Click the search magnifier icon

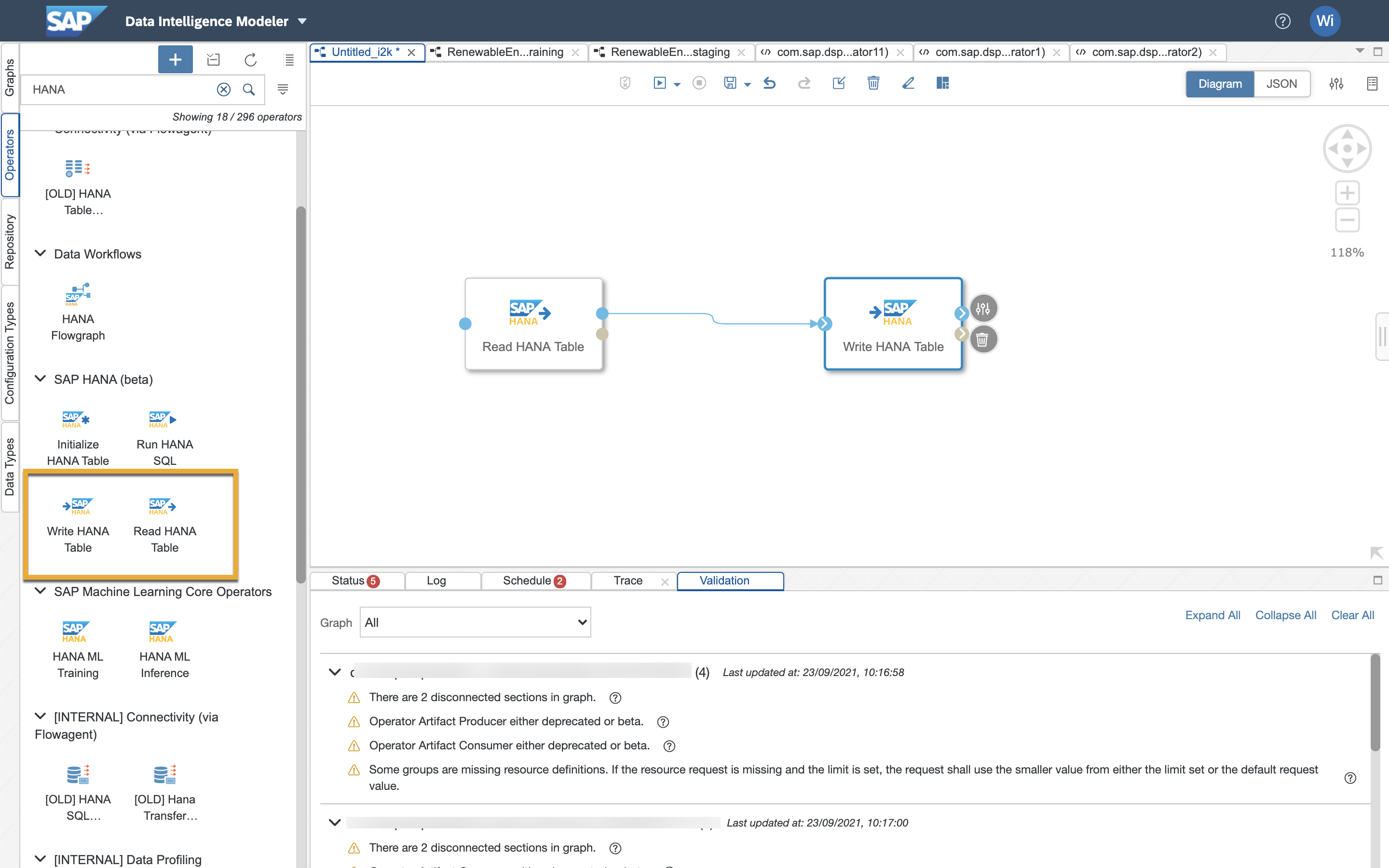point(248,90)
